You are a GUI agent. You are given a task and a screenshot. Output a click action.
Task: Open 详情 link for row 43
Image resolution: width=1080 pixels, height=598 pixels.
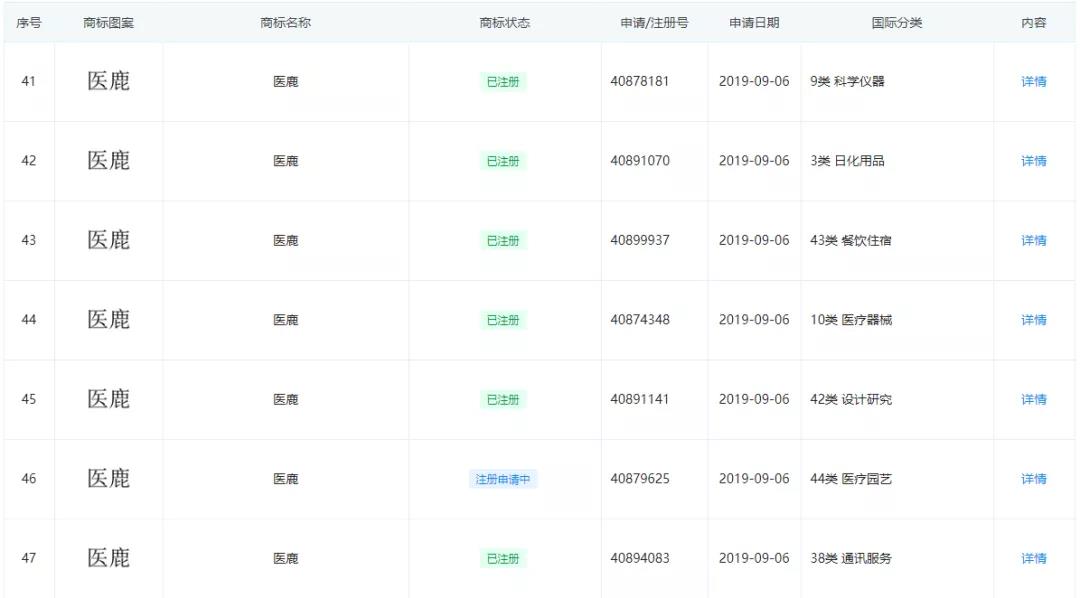(1033, 240)
